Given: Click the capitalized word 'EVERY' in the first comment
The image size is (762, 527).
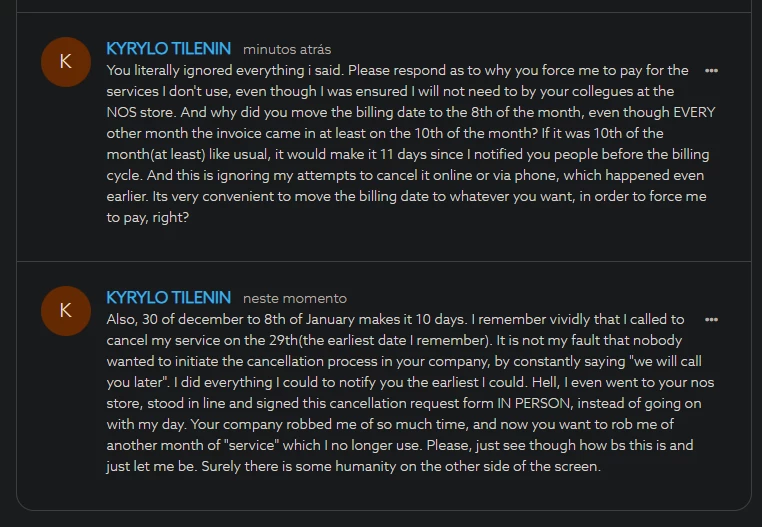Looking at the screenshot, I should click(694, 113).
